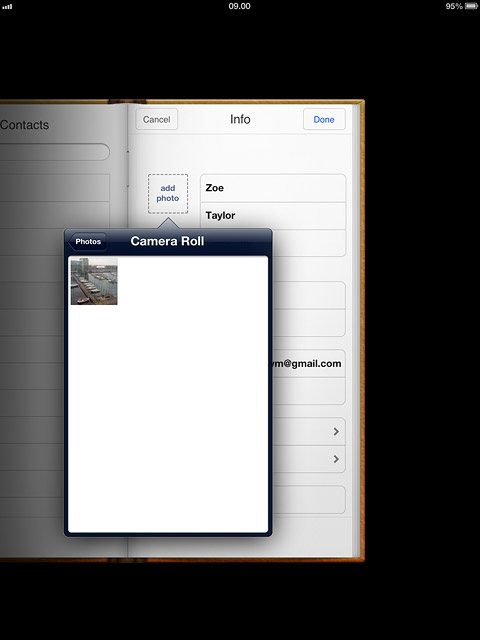Tap the Info title header
Image resolution: width=480 pixels, height=640 pixels.
point(240,119)
